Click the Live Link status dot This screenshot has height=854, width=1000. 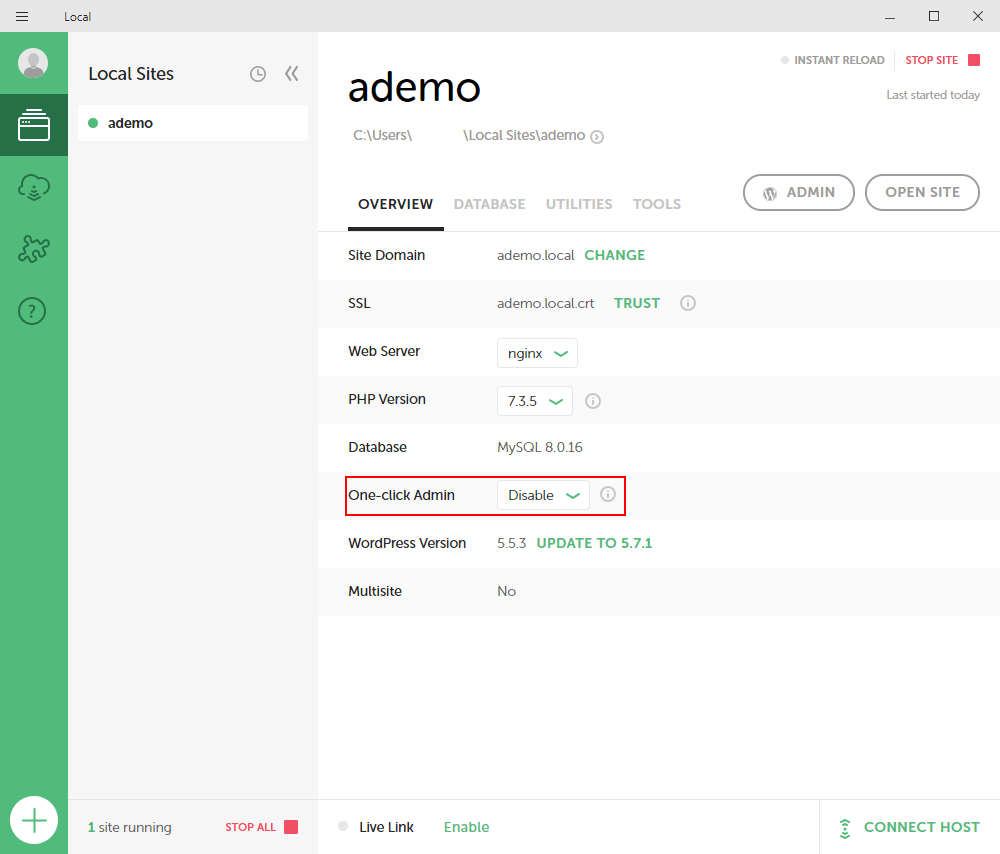coord(343,827)
